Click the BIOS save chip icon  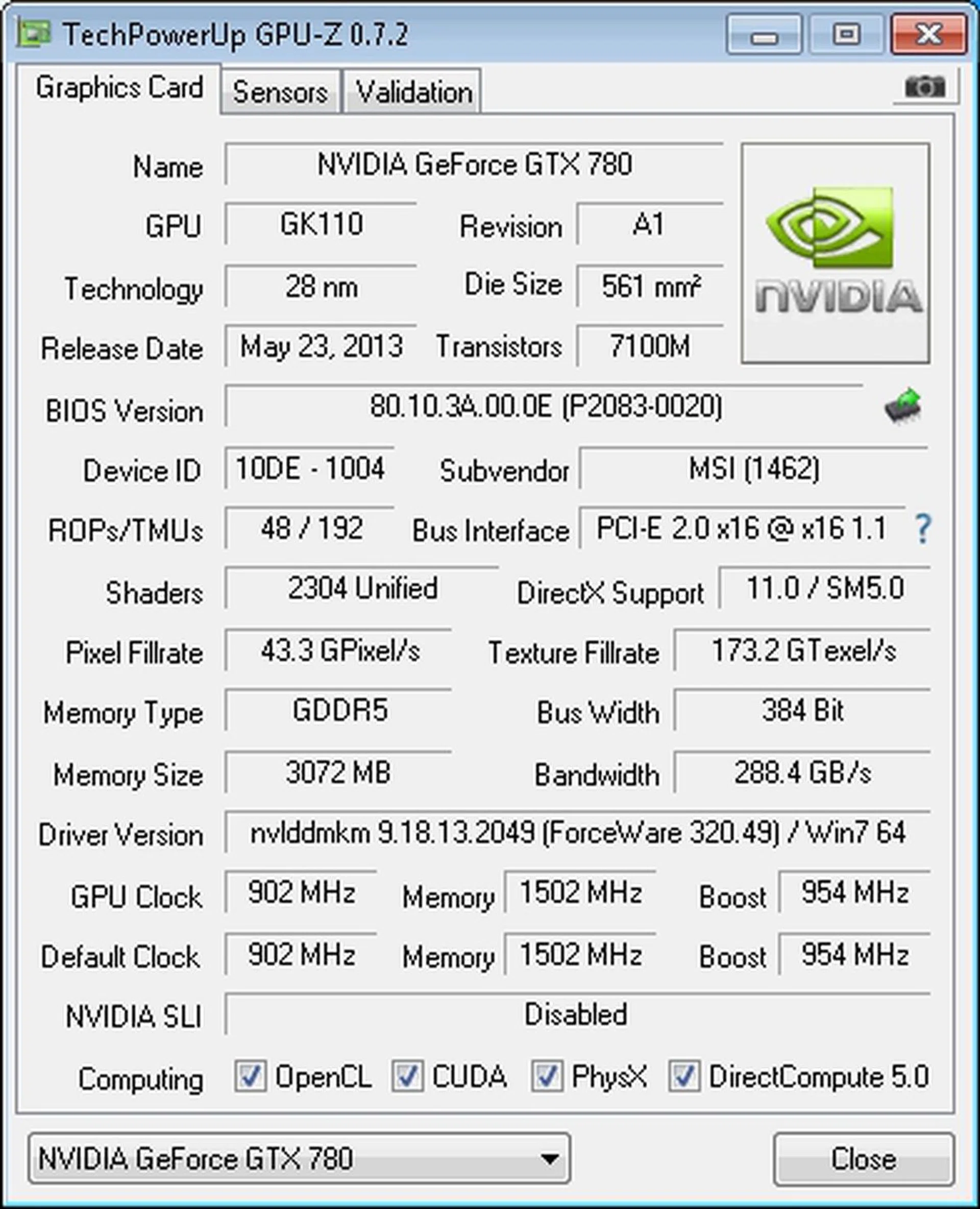tap(903, 405)
